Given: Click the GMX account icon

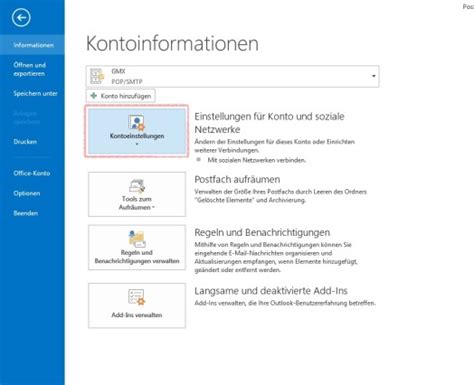Looking at the screenshot, I should [97, 76].
